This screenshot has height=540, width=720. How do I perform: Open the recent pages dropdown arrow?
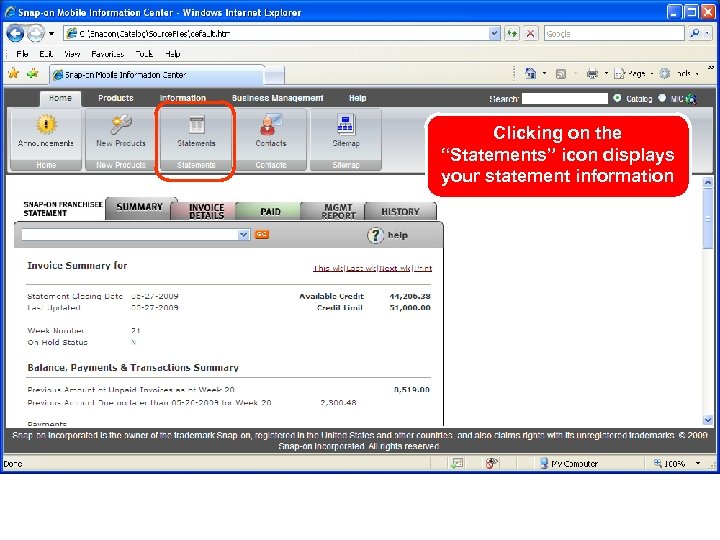tap(51, 34)
